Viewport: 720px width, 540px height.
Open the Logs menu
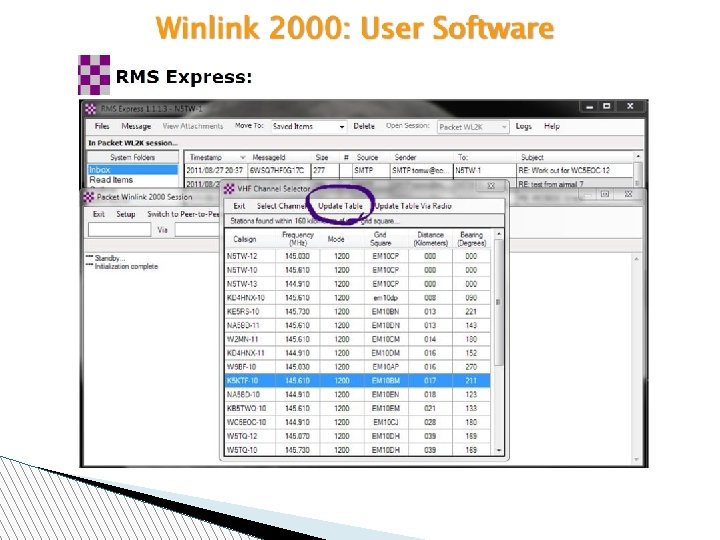(523, 126)
